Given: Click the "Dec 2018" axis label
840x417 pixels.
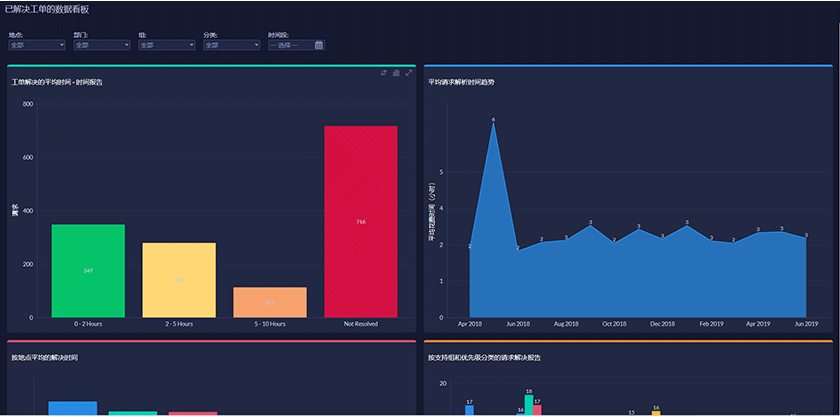Looking at the screenshot, I should click(662, 324).
